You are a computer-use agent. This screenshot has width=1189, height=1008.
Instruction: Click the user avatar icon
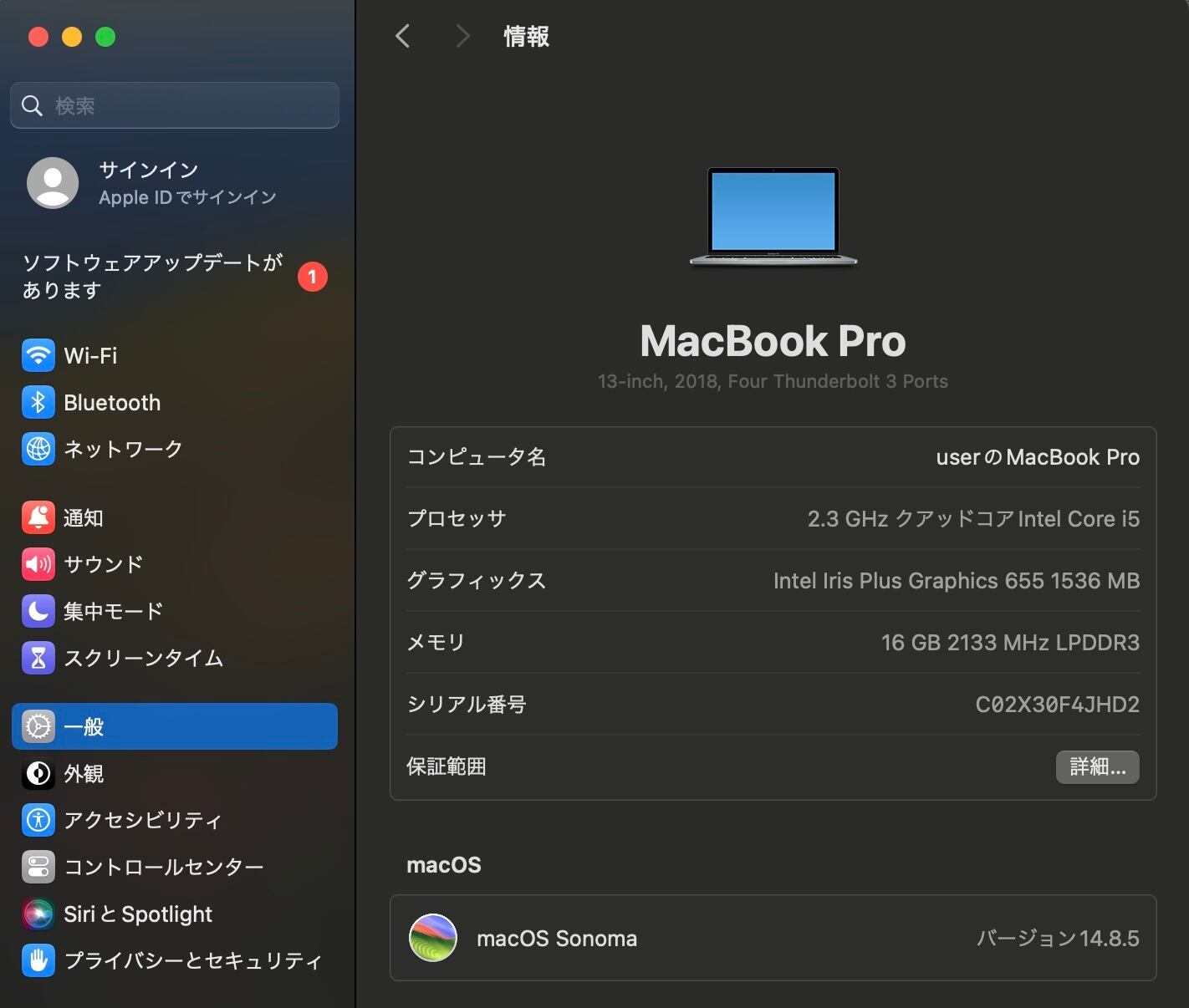click(x=53, y=182)
